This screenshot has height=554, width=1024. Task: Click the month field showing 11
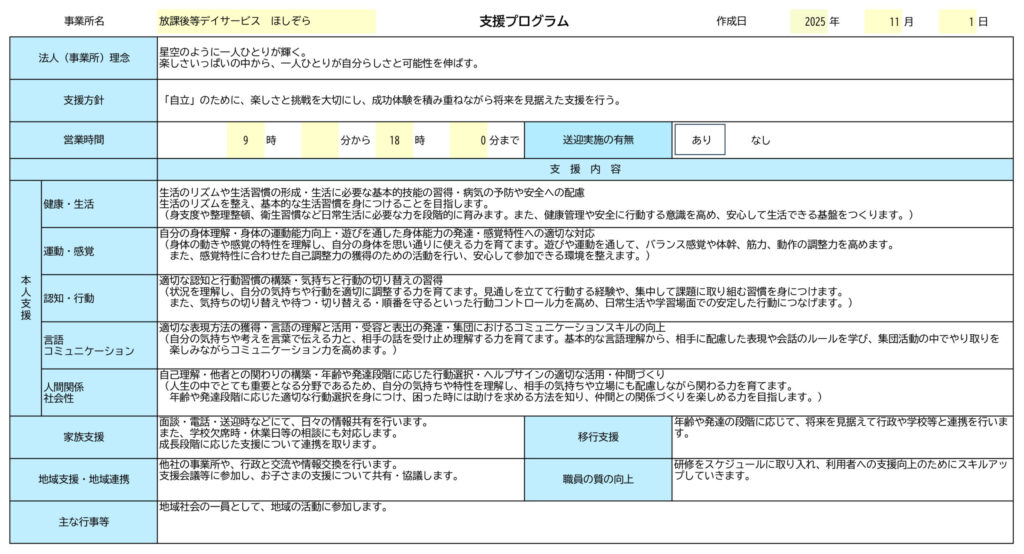coord(883,20)
